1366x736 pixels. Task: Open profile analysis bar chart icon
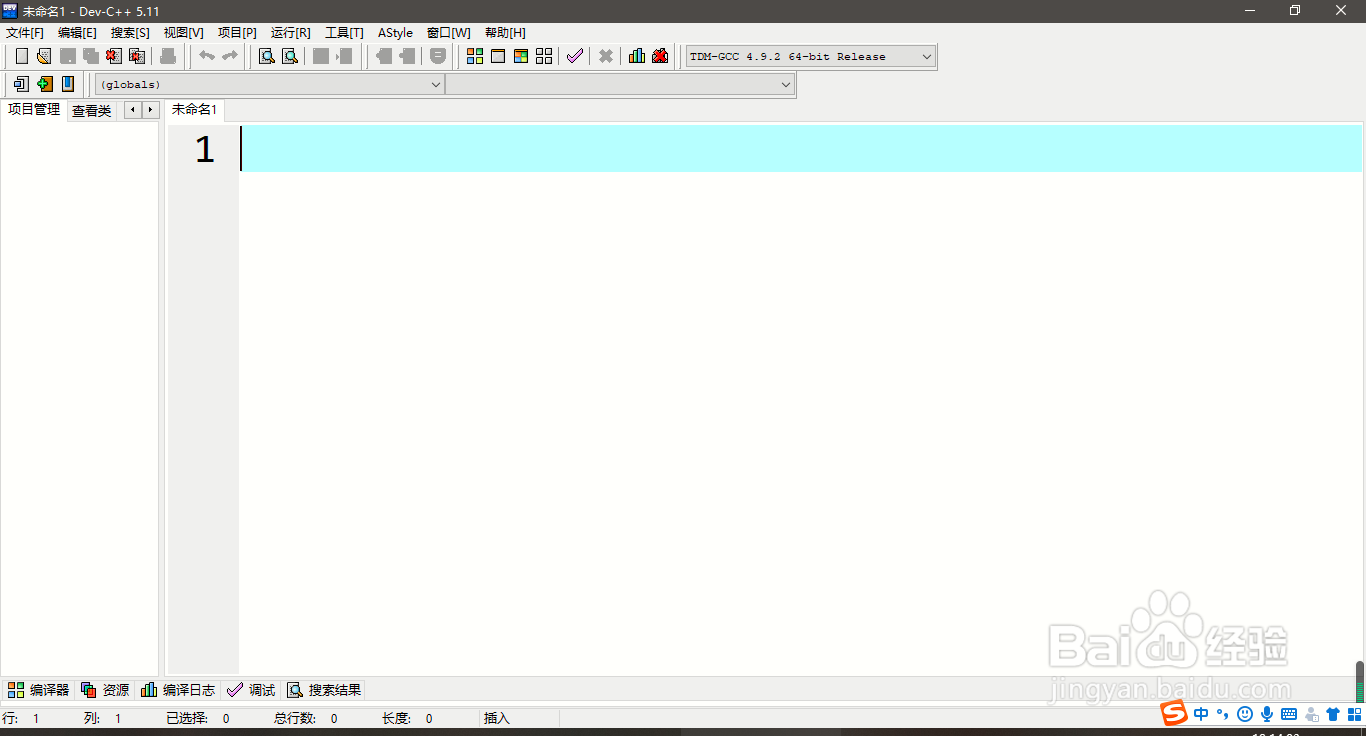pos(637,56)
